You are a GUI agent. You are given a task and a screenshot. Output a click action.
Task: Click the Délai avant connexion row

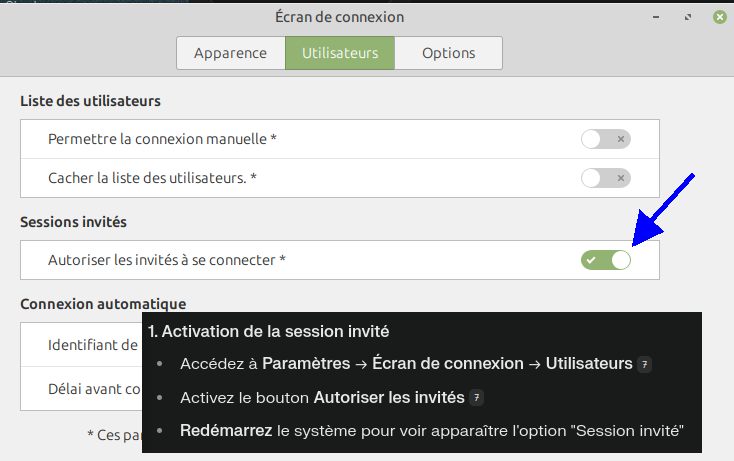tap(94, 389)
